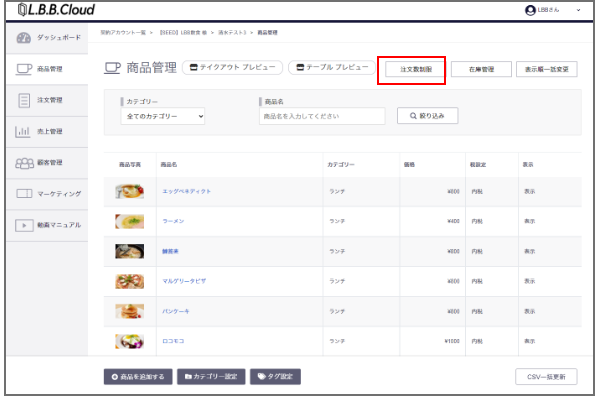Click into the 商品名 search field
600x400 pixels.
321,116
